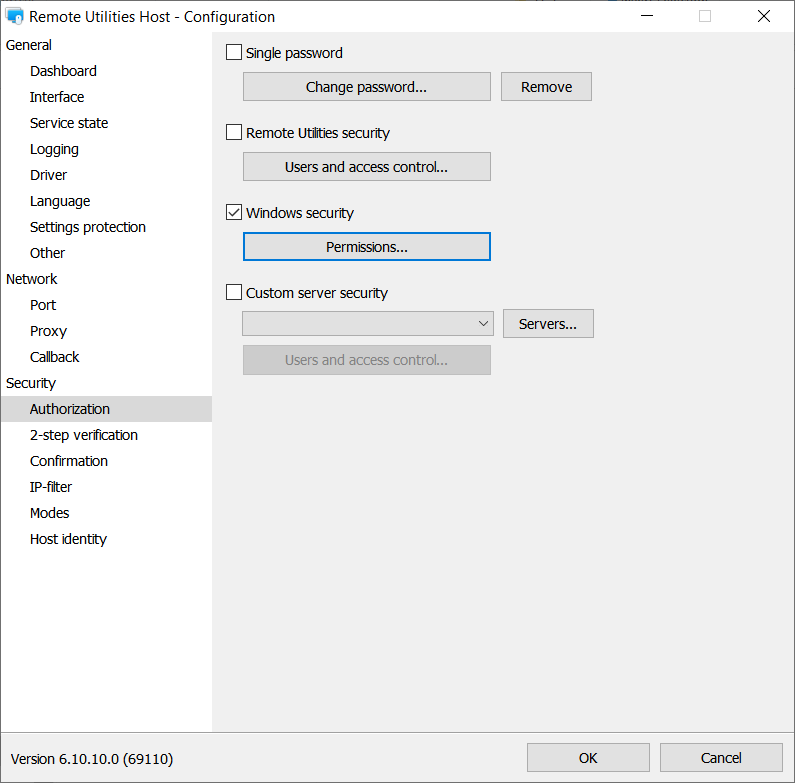Go to the Service state settings page

point(69,123)
